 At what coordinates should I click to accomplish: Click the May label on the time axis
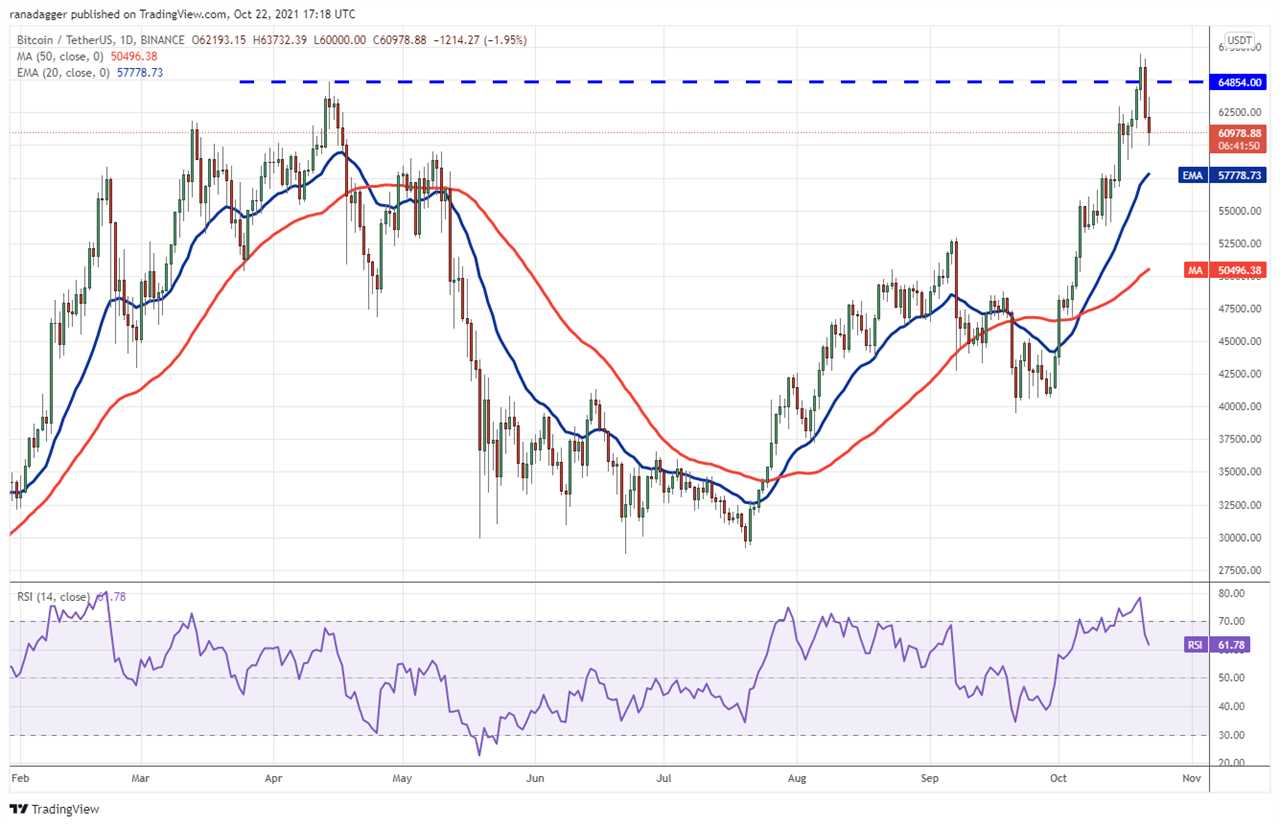click(x=403, y=777)
